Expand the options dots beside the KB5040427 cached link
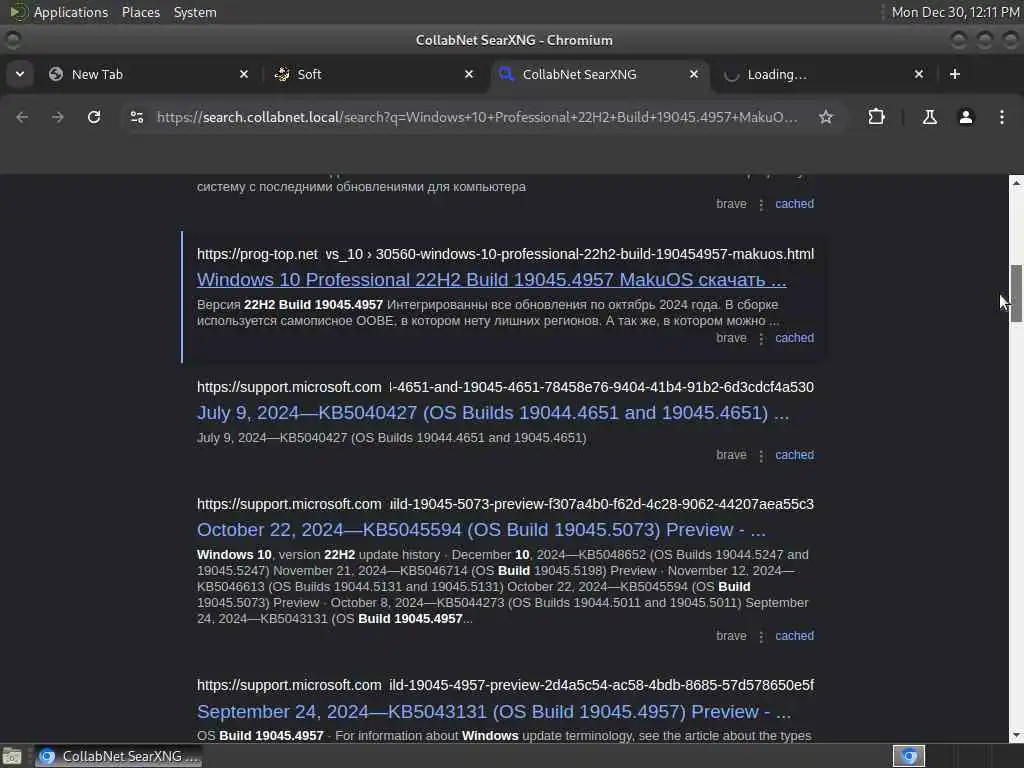The width and height of the screenshot is (1024, 768). tap(761, 456)
